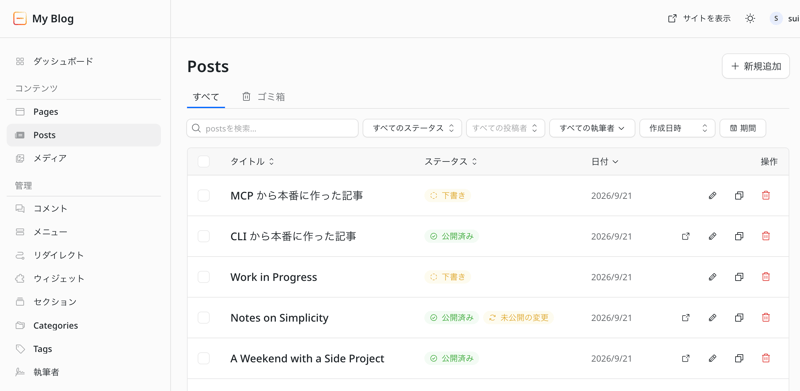Open ウィジェット in the sidebar
The image size is (800, 391).
pyautogui.click(x=84, y=279)
